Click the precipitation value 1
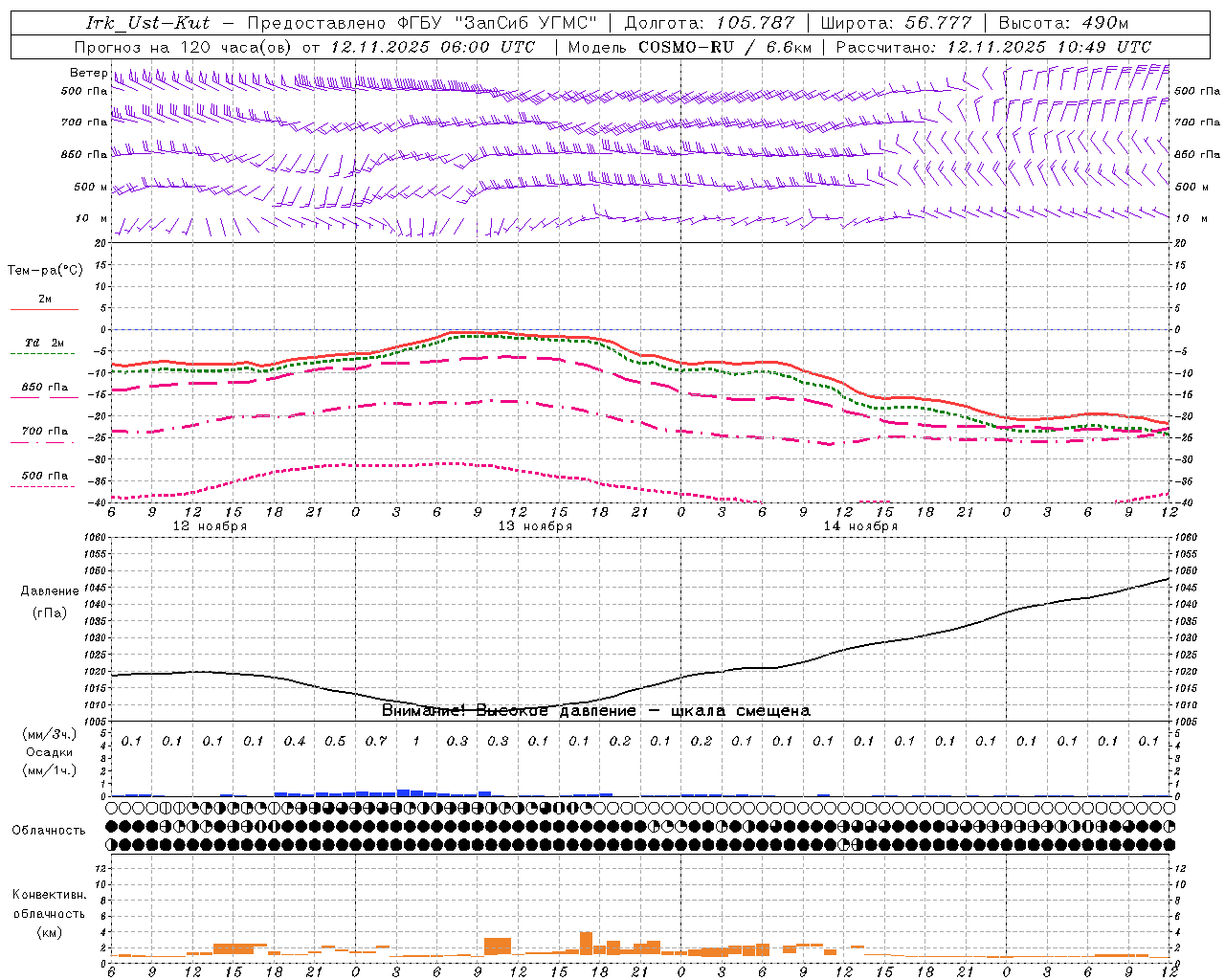 (416, 742)
